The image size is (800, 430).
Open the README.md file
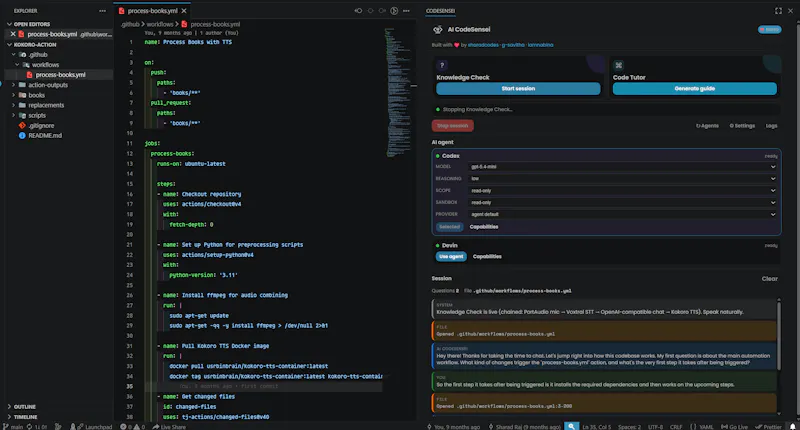[45, 136]
